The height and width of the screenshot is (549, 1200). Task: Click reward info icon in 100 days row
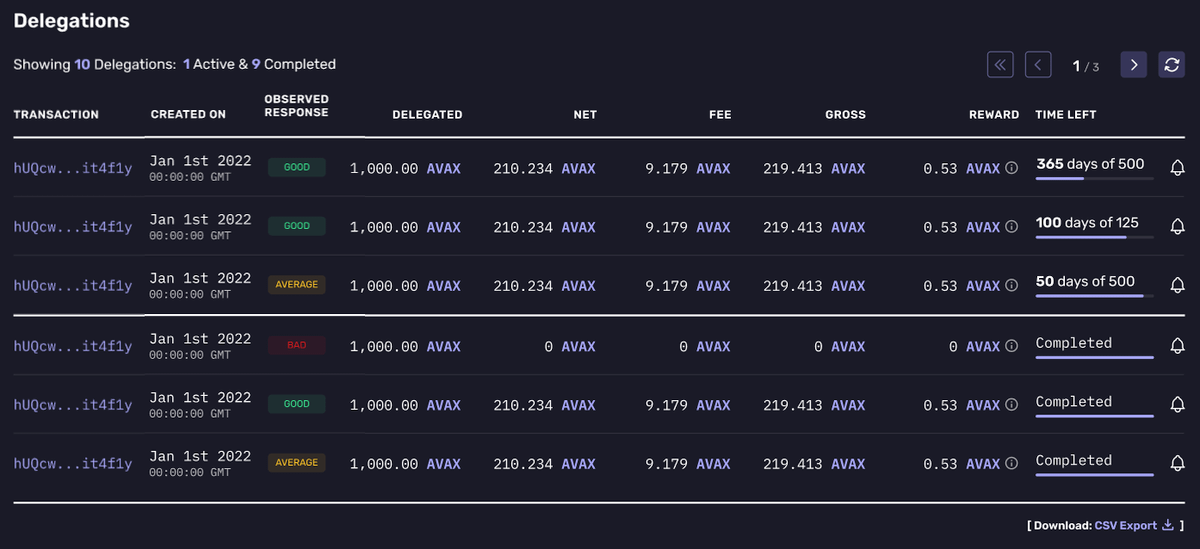tap(1011, 228)
